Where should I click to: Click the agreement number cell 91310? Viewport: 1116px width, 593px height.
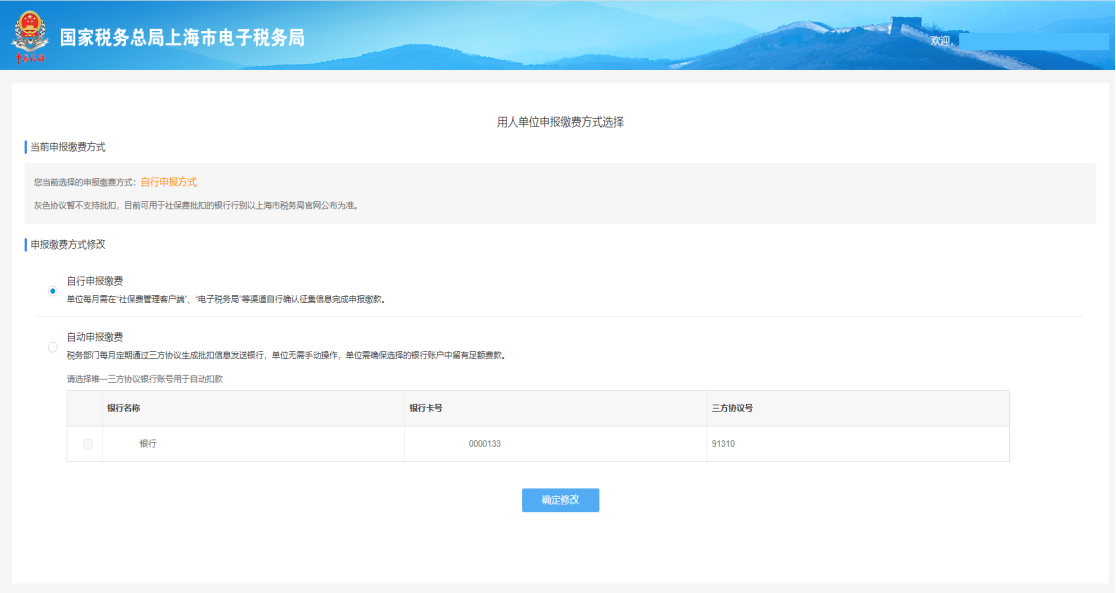click(723, 444)
